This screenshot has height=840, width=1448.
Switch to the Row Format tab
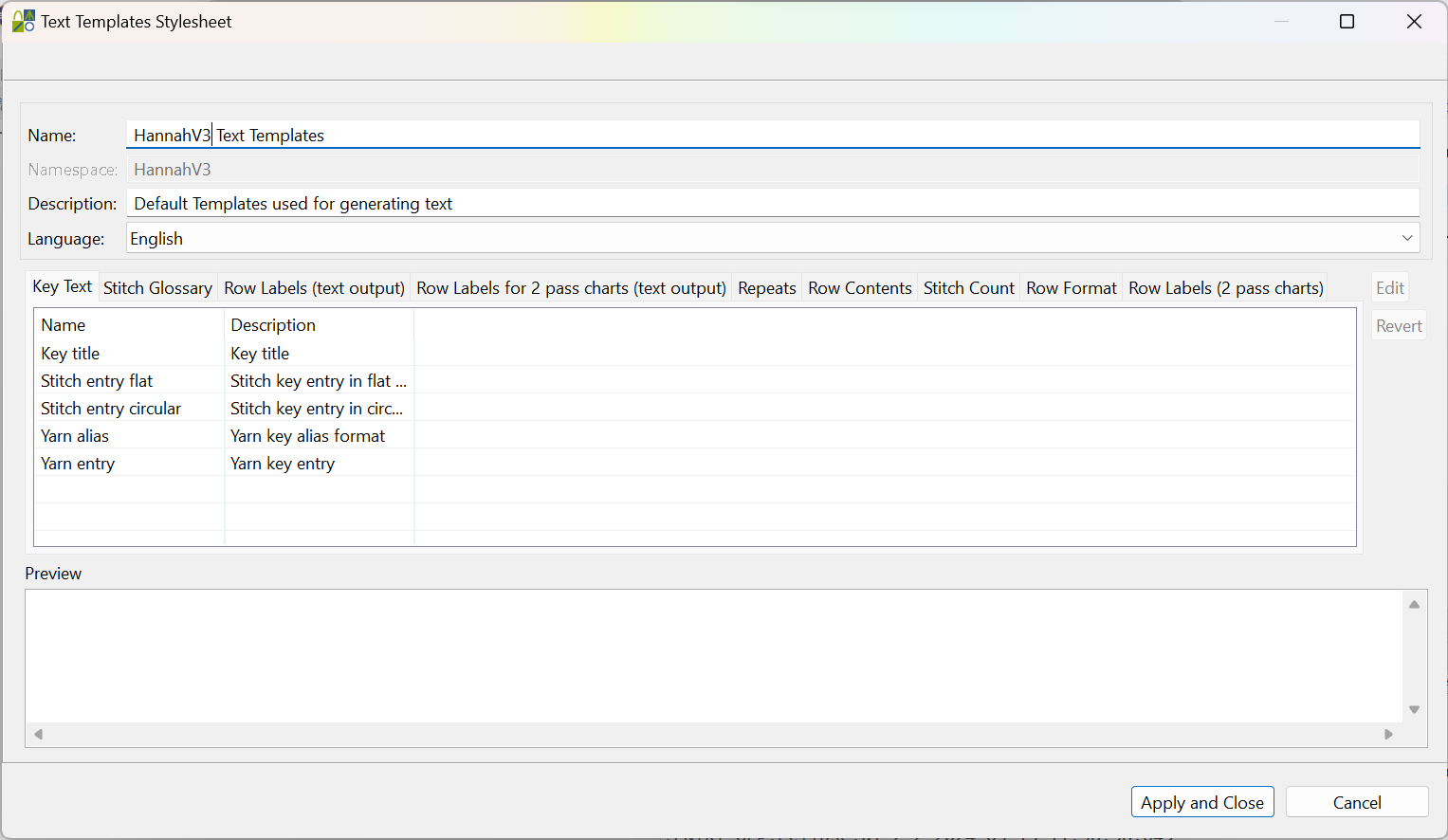1071,288
